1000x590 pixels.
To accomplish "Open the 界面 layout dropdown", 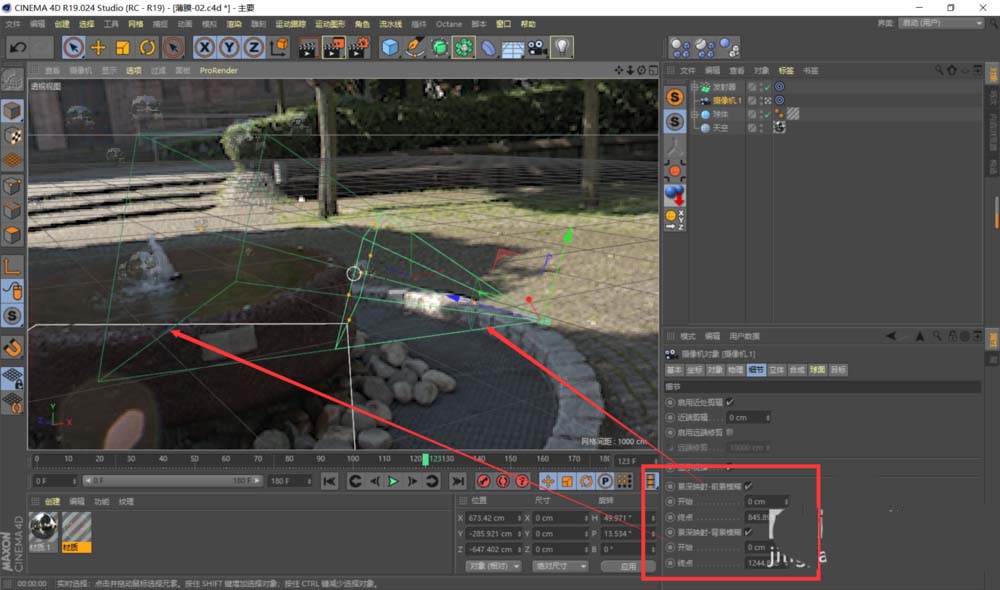I will pyautogui.click(x=941, y=23).
